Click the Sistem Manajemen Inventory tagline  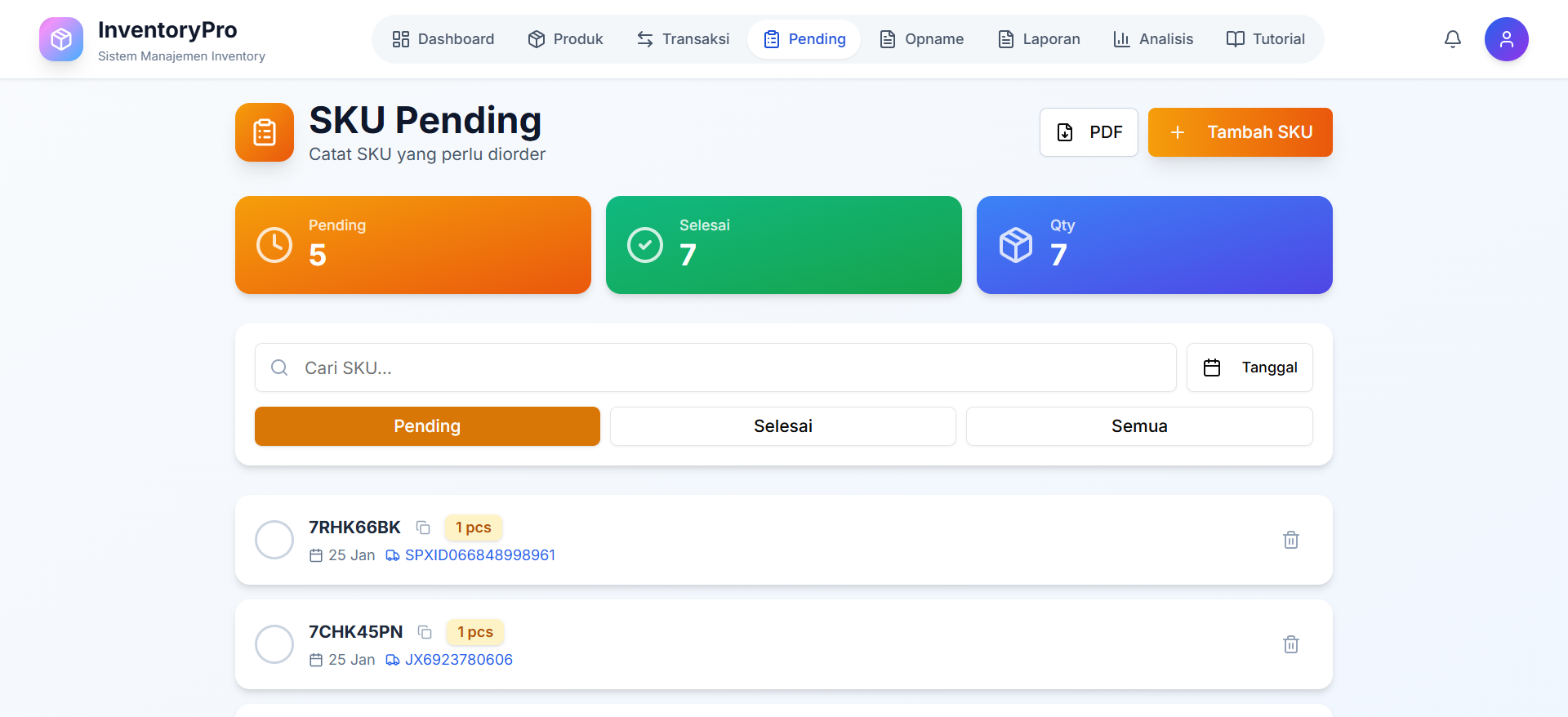tap(181, 56)
